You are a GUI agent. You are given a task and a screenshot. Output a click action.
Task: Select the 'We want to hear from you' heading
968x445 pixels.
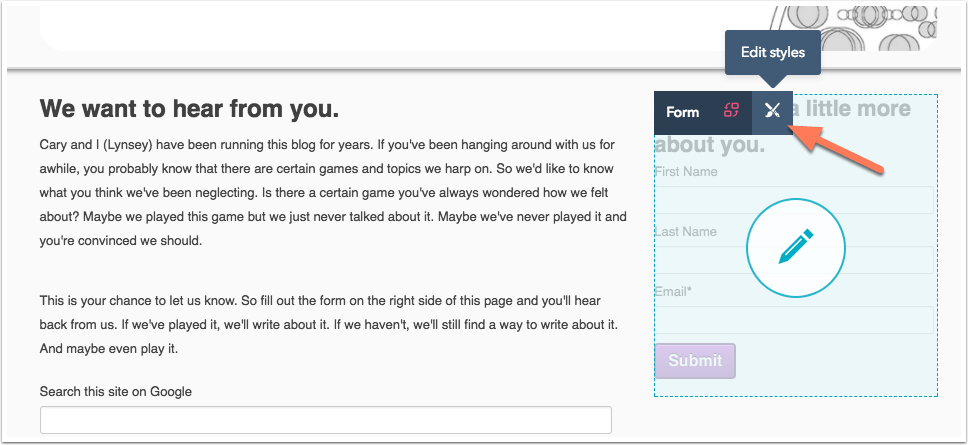pyautogui.click(x=190, y=109)
